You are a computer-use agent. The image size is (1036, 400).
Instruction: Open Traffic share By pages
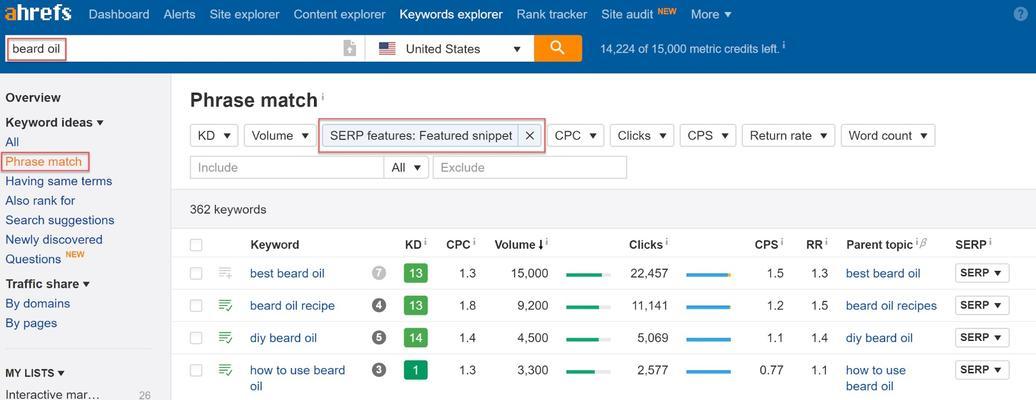[x=31, y=323]
